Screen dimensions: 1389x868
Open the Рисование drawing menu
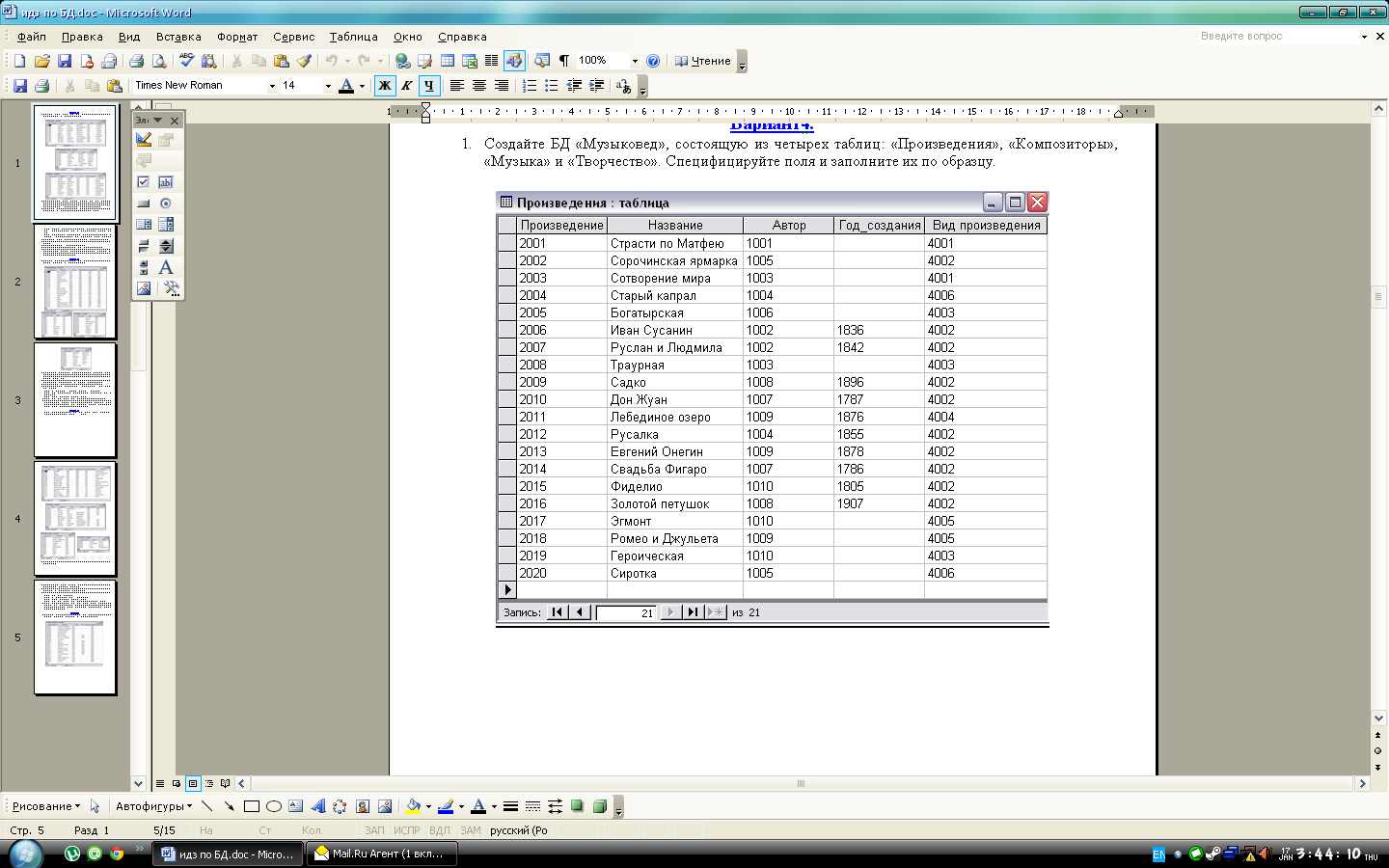coord(45,806)
